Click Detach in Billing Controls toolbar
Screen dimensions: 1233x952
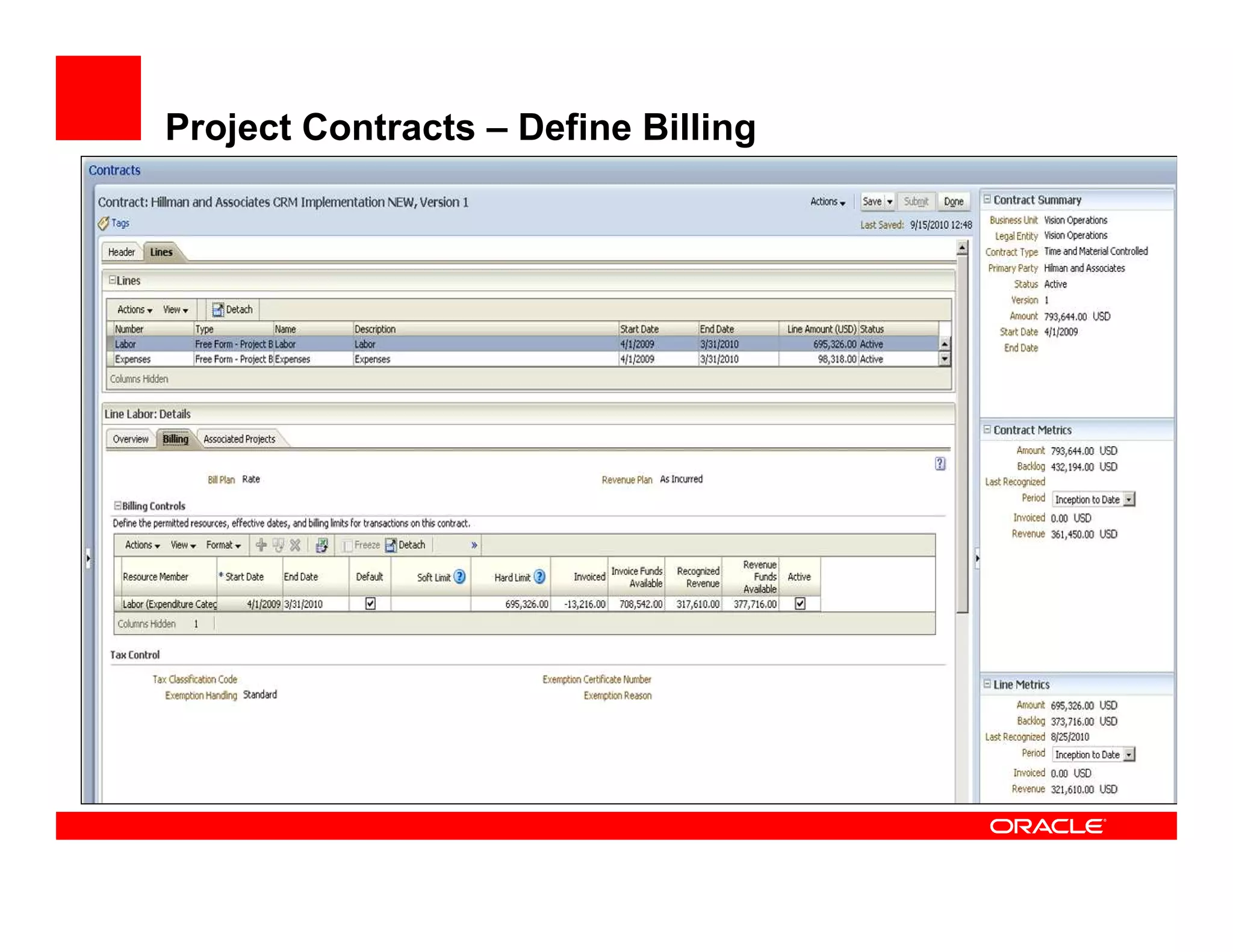pyautogui.click(x=405, y=545)
